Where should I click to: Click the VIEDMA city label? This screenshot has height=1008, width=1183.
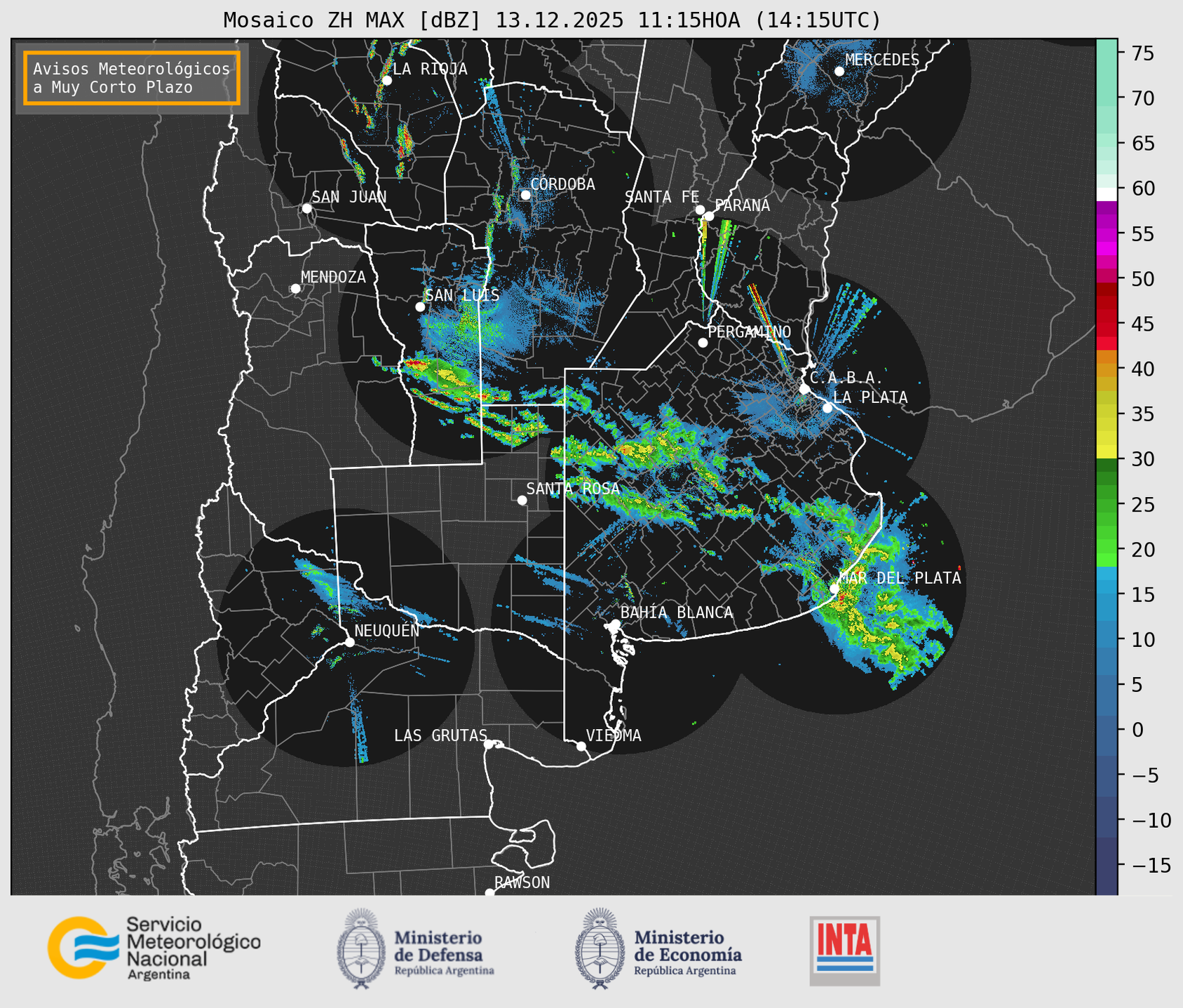pyautogui.click(x=614, y=735)
